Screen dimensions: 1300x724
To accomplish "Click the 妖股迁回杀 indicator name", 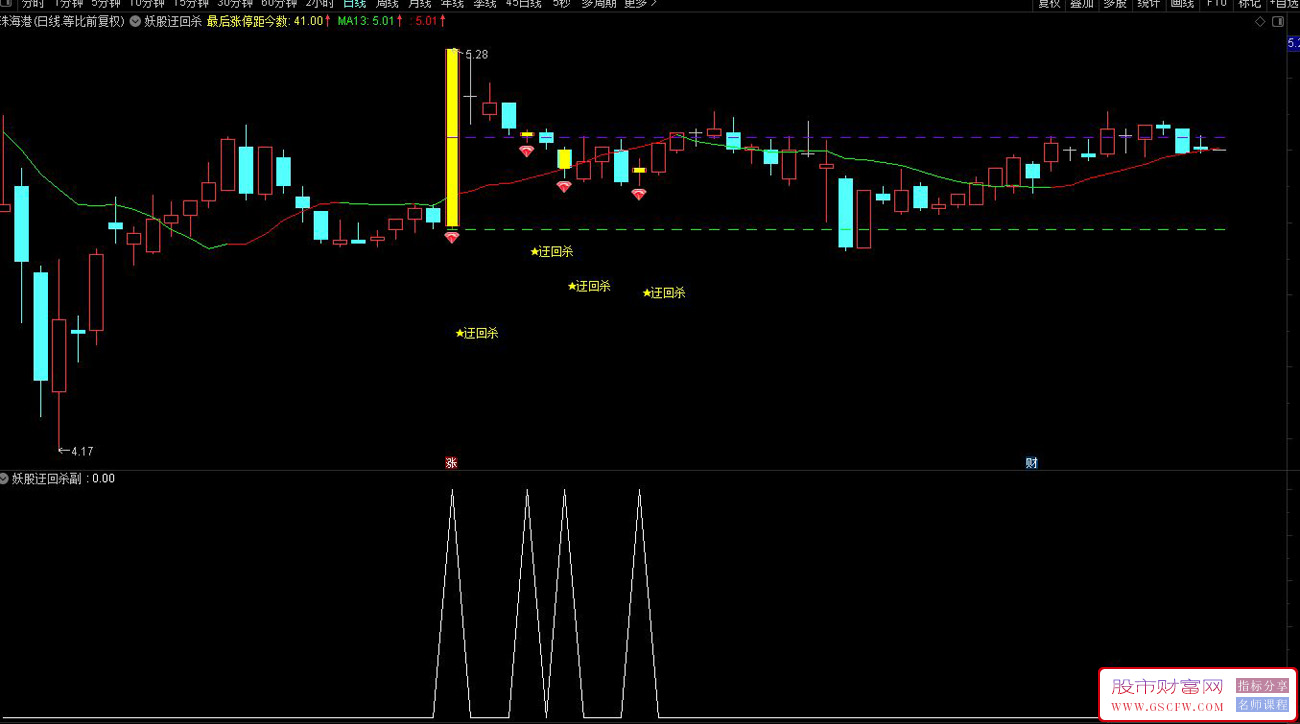I will 172,21.
